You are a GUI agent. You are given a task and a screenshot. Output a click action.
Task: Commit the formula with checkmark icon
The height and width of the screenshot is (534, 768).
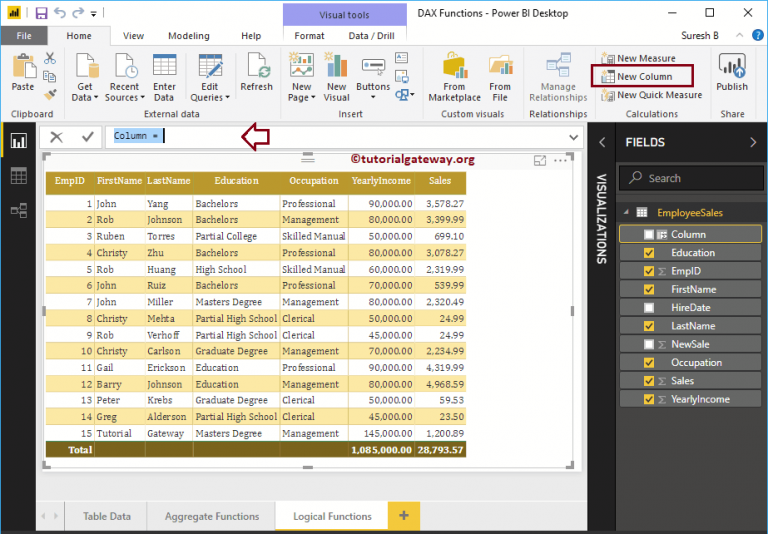(x=88, y=136)
